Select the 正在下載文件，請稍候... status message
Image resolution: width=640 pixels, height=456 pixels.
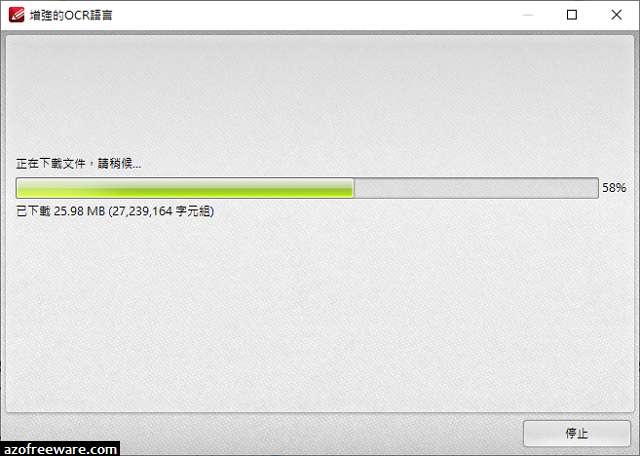click(x=78, y=164)
